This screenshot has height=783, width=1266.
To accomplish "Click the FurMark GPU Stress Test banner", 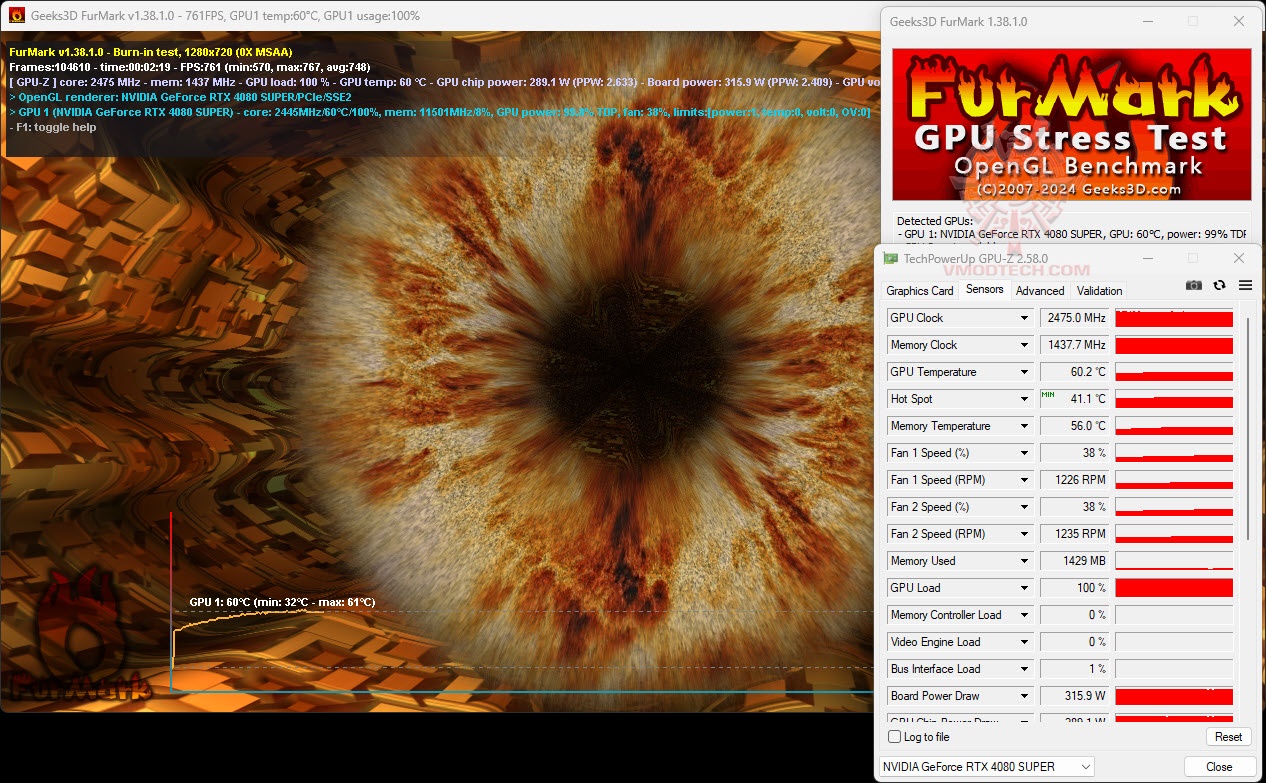I will (x=1071, y=124).
